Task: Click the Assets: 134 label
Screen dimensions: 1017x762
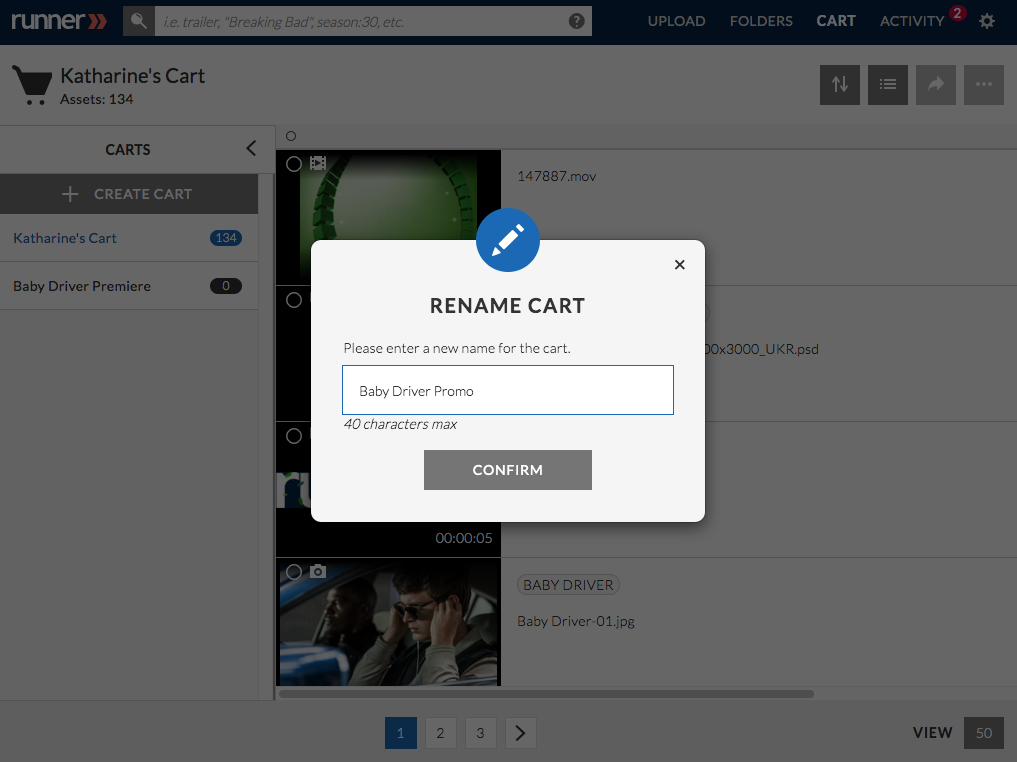Action: tap(97, 99)
